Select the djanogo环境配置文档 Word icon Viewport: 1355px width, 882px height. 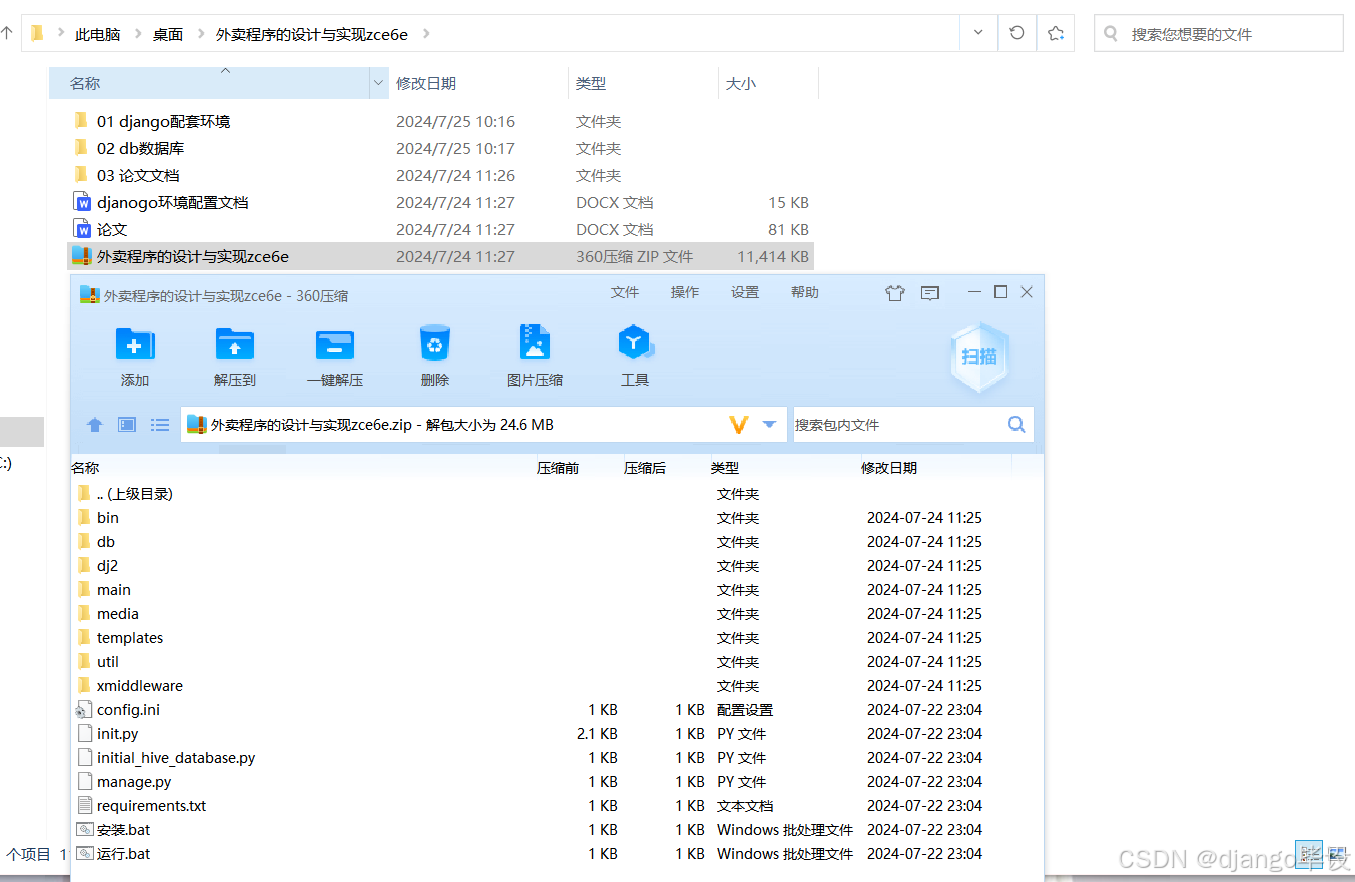pos(82,202)
